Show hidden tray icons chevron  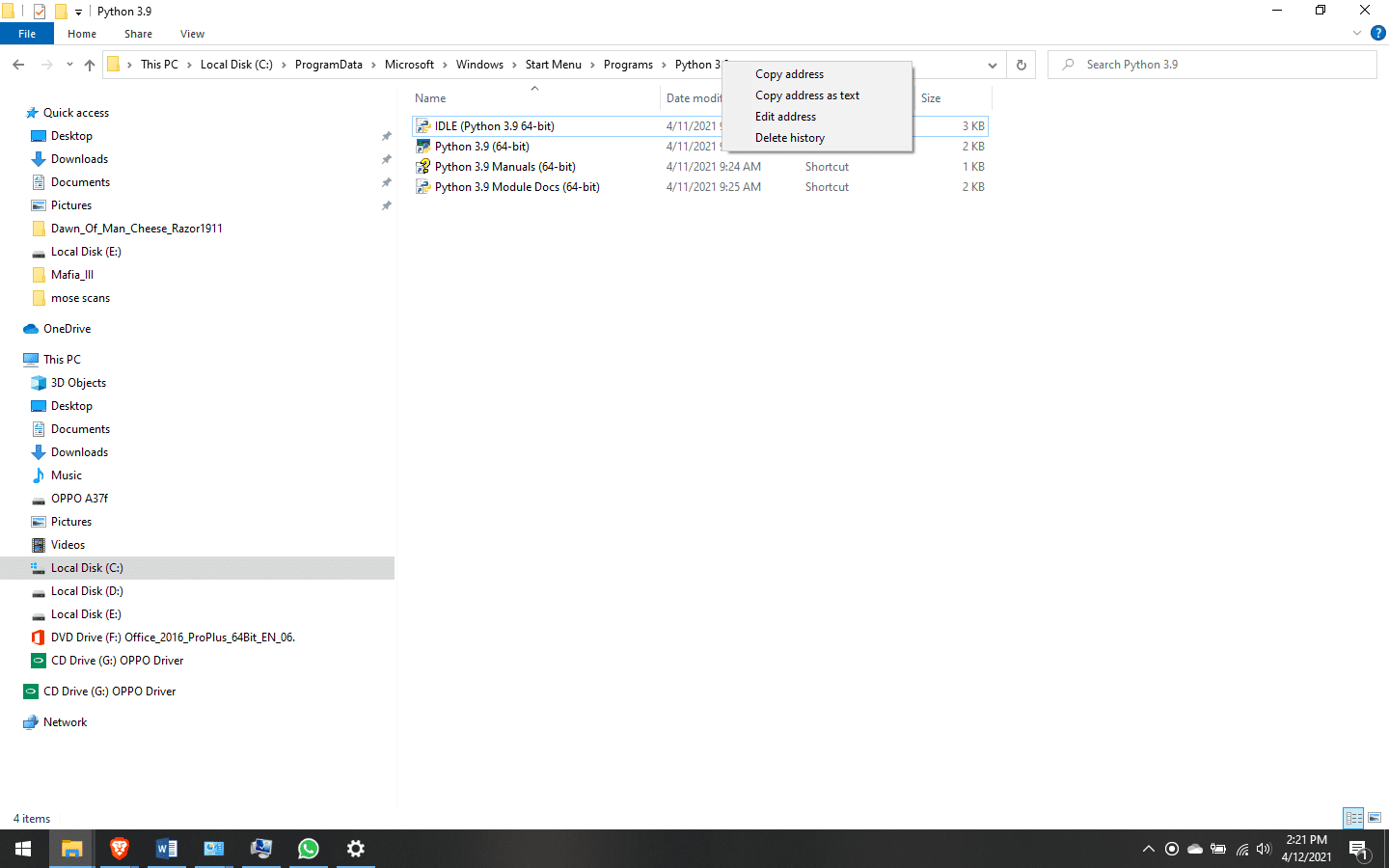click(x=1148, y=849)
